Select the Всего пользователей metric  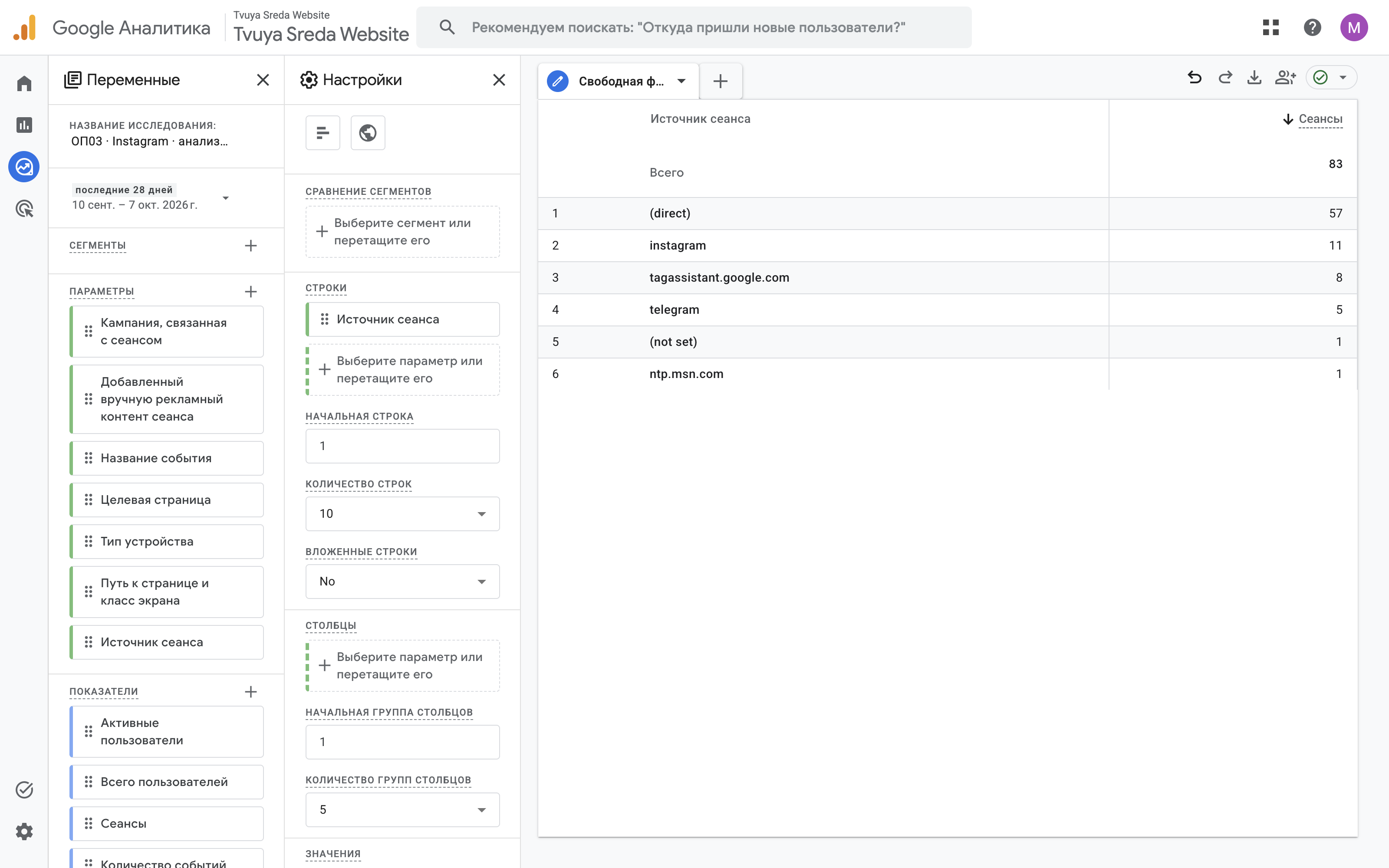point(166,782)
